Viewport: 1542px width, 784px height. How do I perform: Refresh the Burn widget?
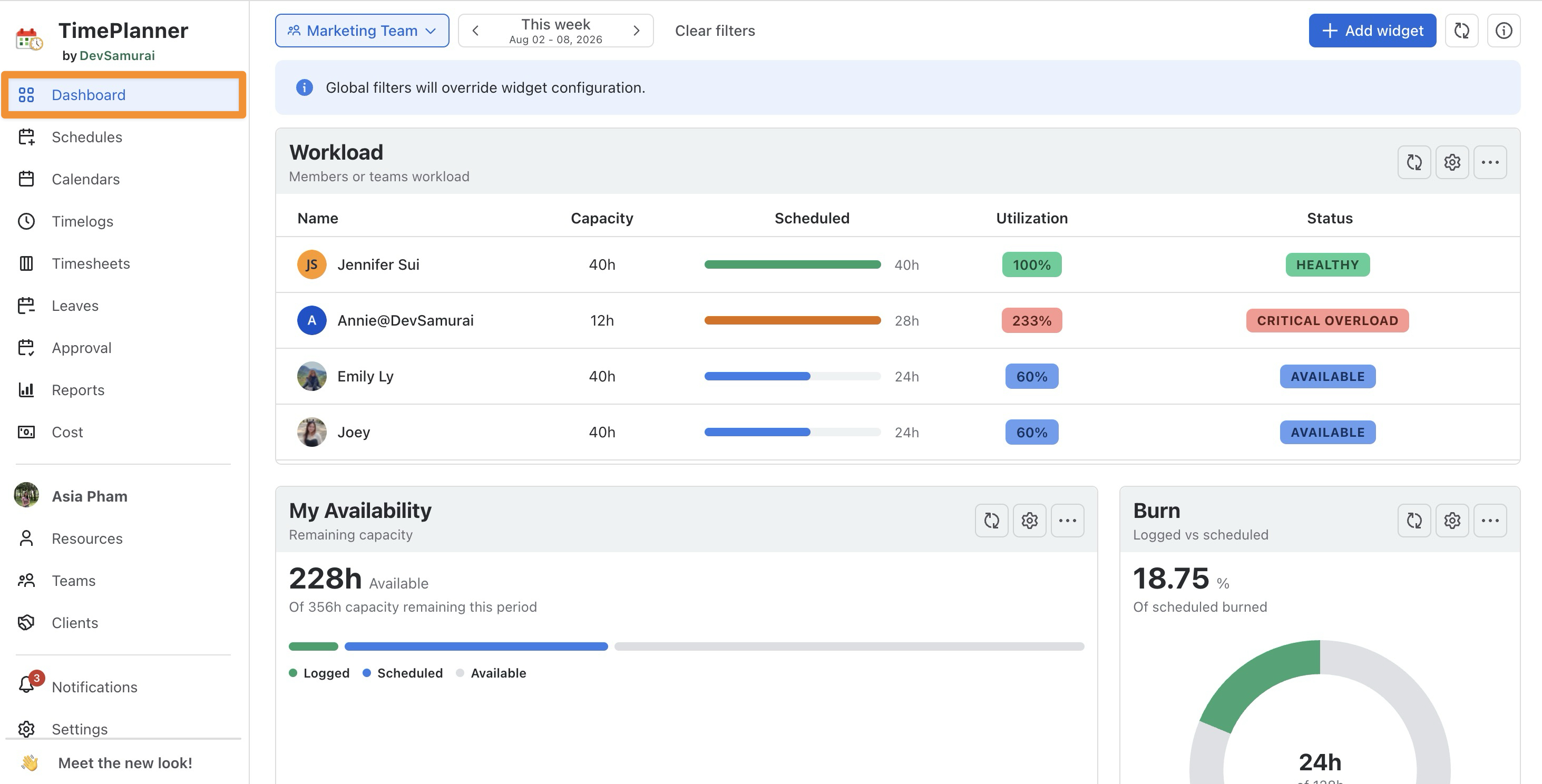(x=1414, y=521)
